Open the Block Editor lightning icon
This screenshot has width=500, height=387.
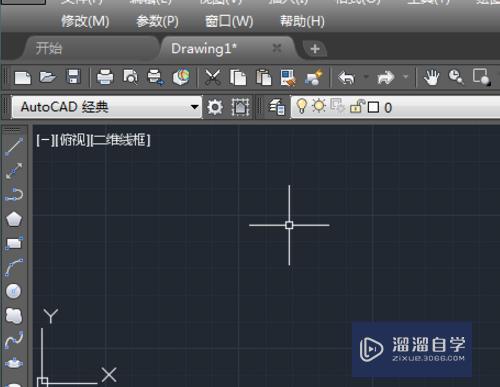(314, 77)
